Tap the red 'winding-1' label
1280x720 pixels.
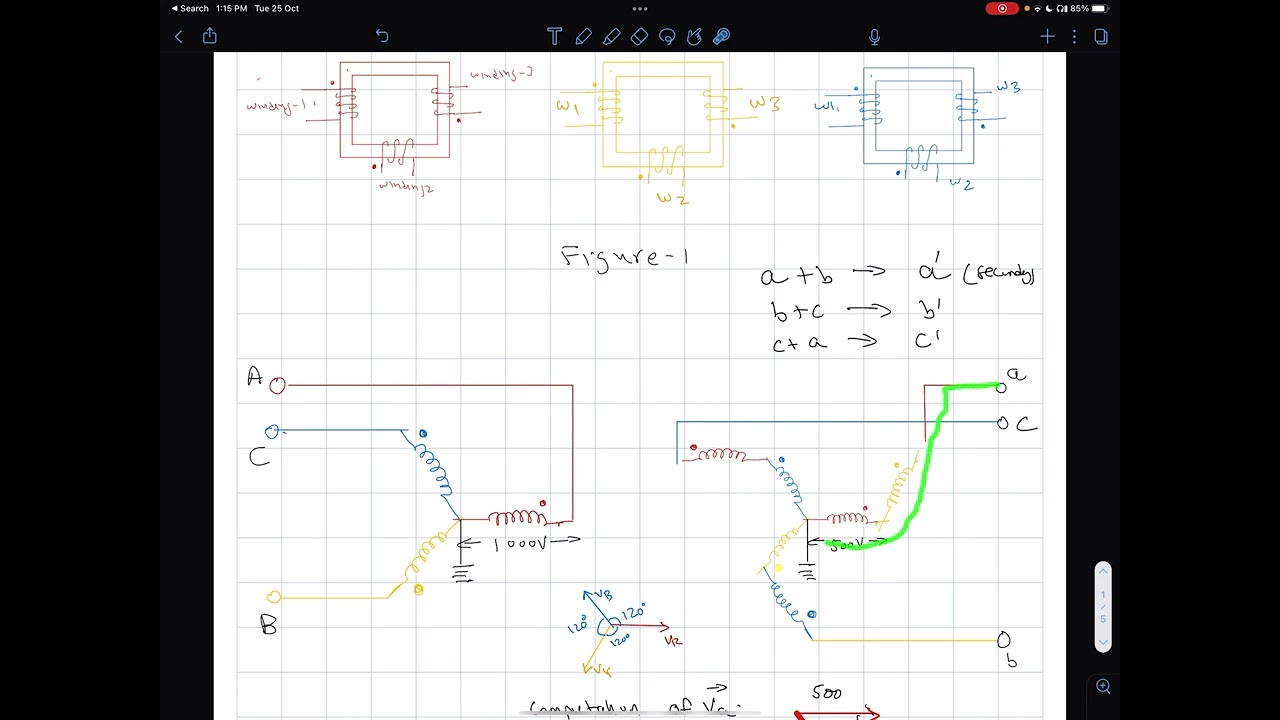(281, 105)
